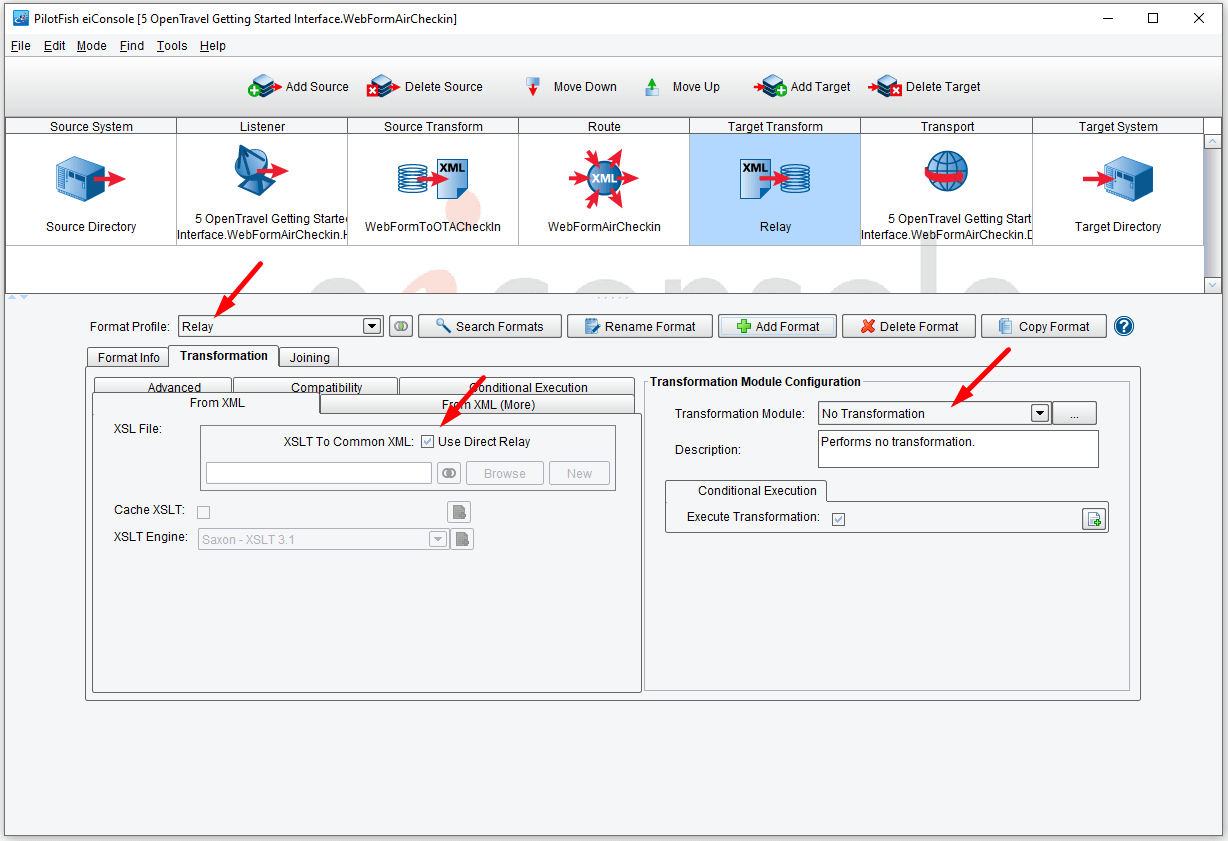This screenshot has height=841, width=1228.
Task: Open the Edit menu
Action: [55, 46]
